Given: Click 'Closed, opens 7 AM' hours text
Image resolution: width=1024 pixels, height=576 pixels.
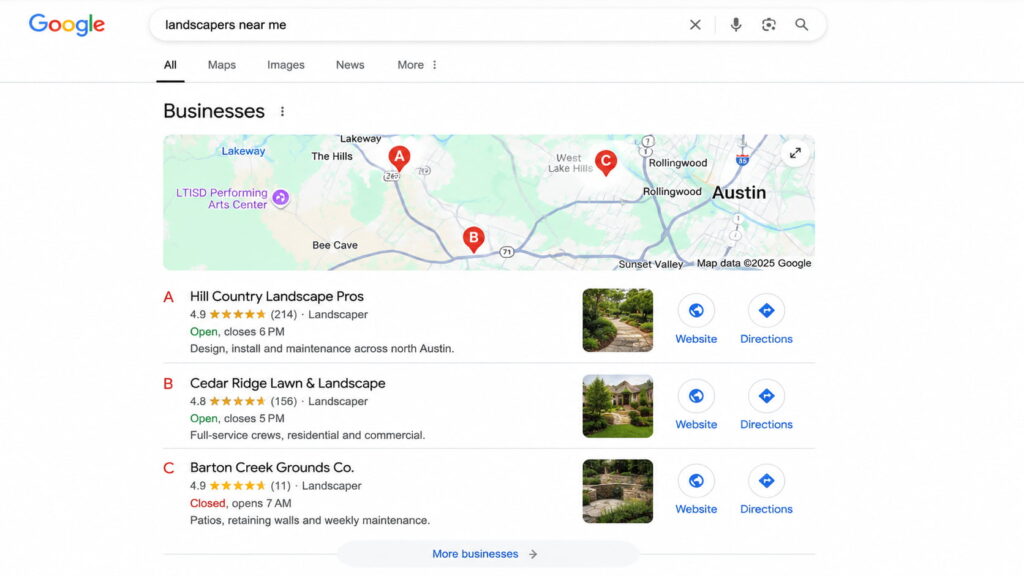Looking at the screenshot, I should click(240, 504).
